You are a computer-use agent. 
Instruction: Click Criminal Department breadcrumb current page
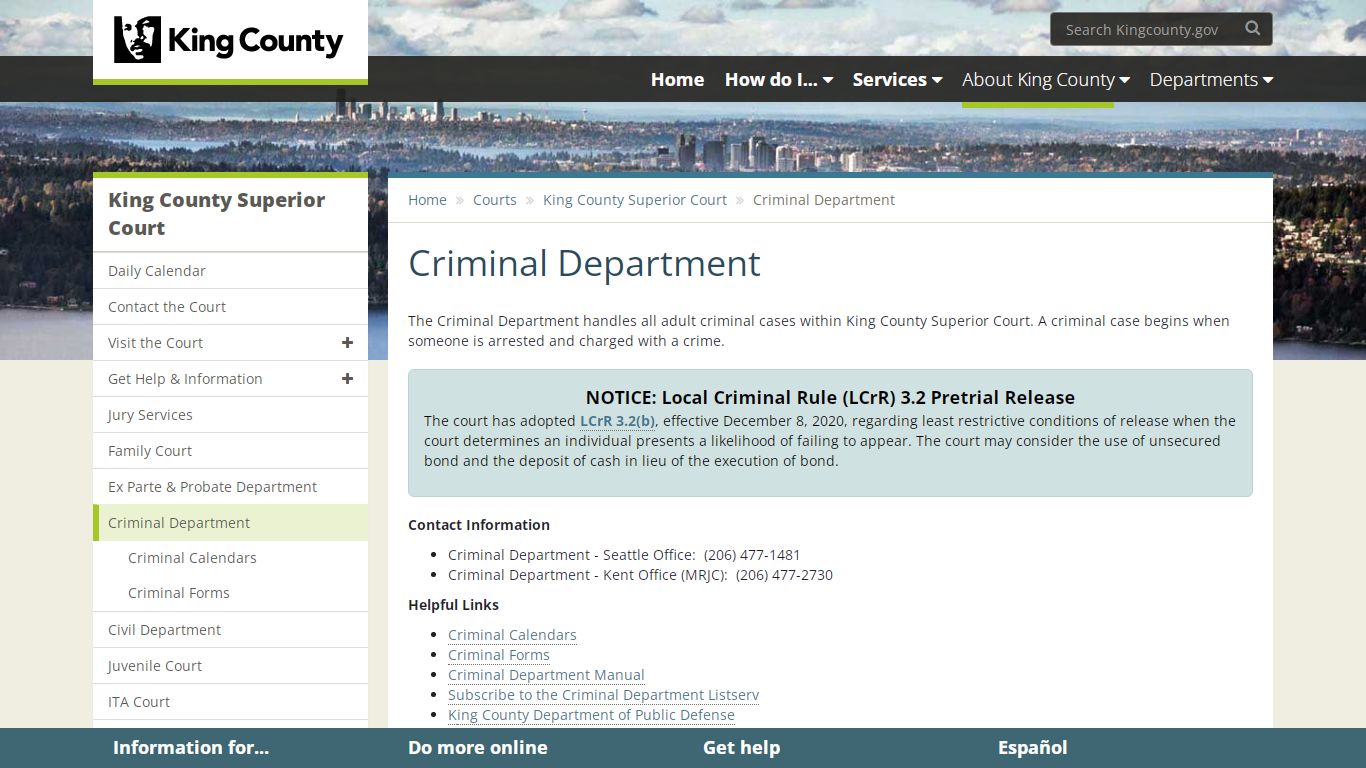click(x=824, y=200)
